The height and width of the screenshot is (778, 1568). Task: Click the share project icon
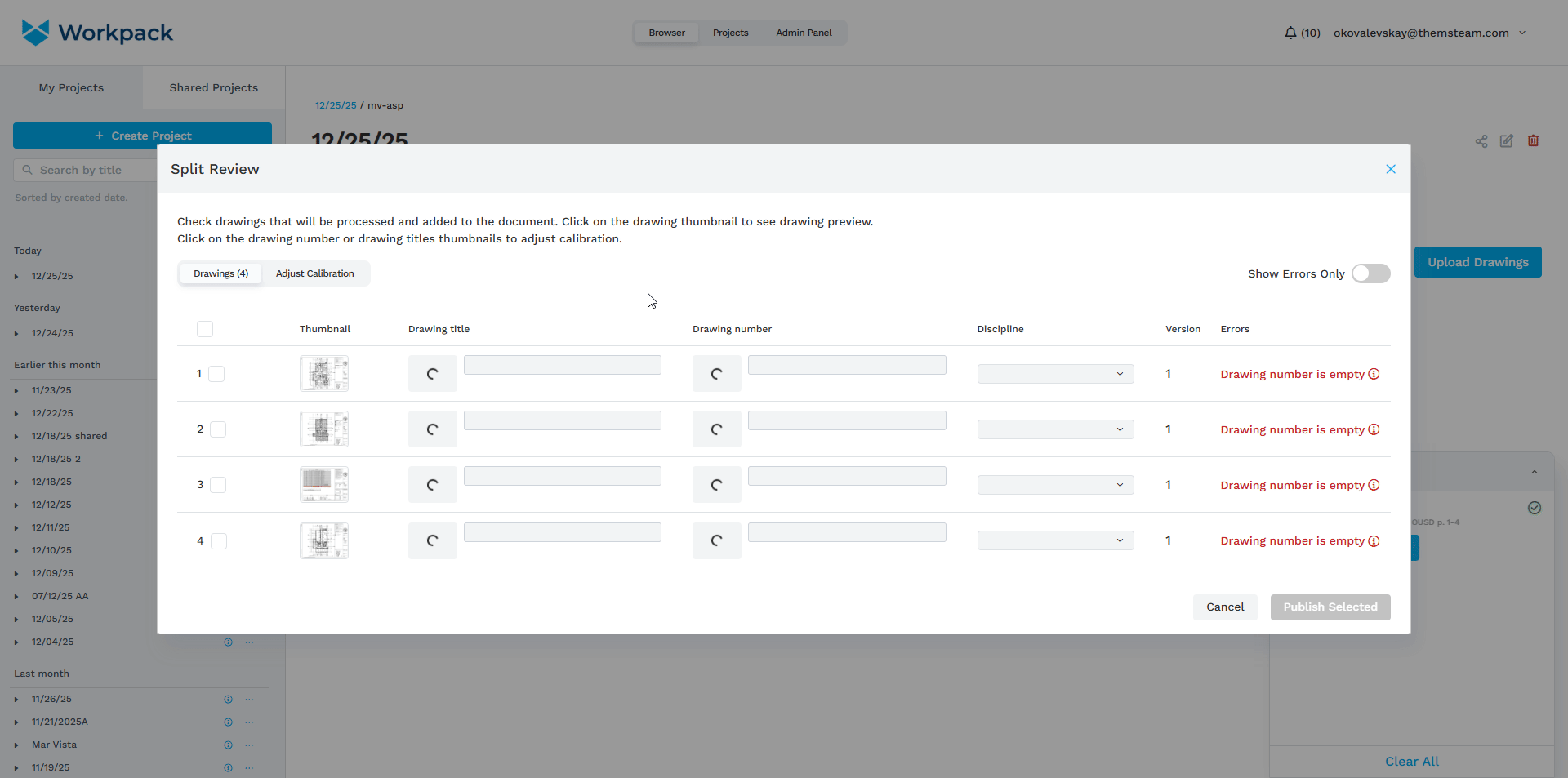[x=1481, y=141]
